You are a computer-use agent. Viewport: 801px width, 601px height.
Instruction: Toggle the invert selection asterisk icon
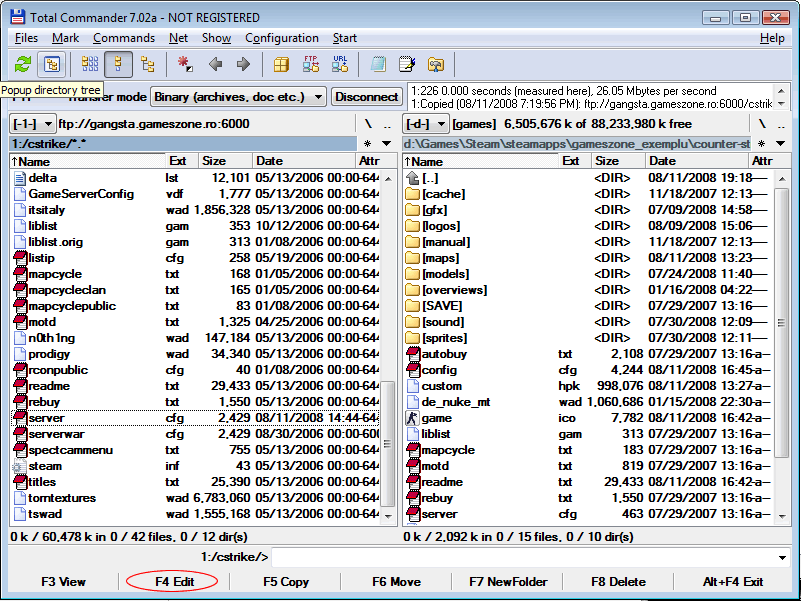tap(185, 64)
